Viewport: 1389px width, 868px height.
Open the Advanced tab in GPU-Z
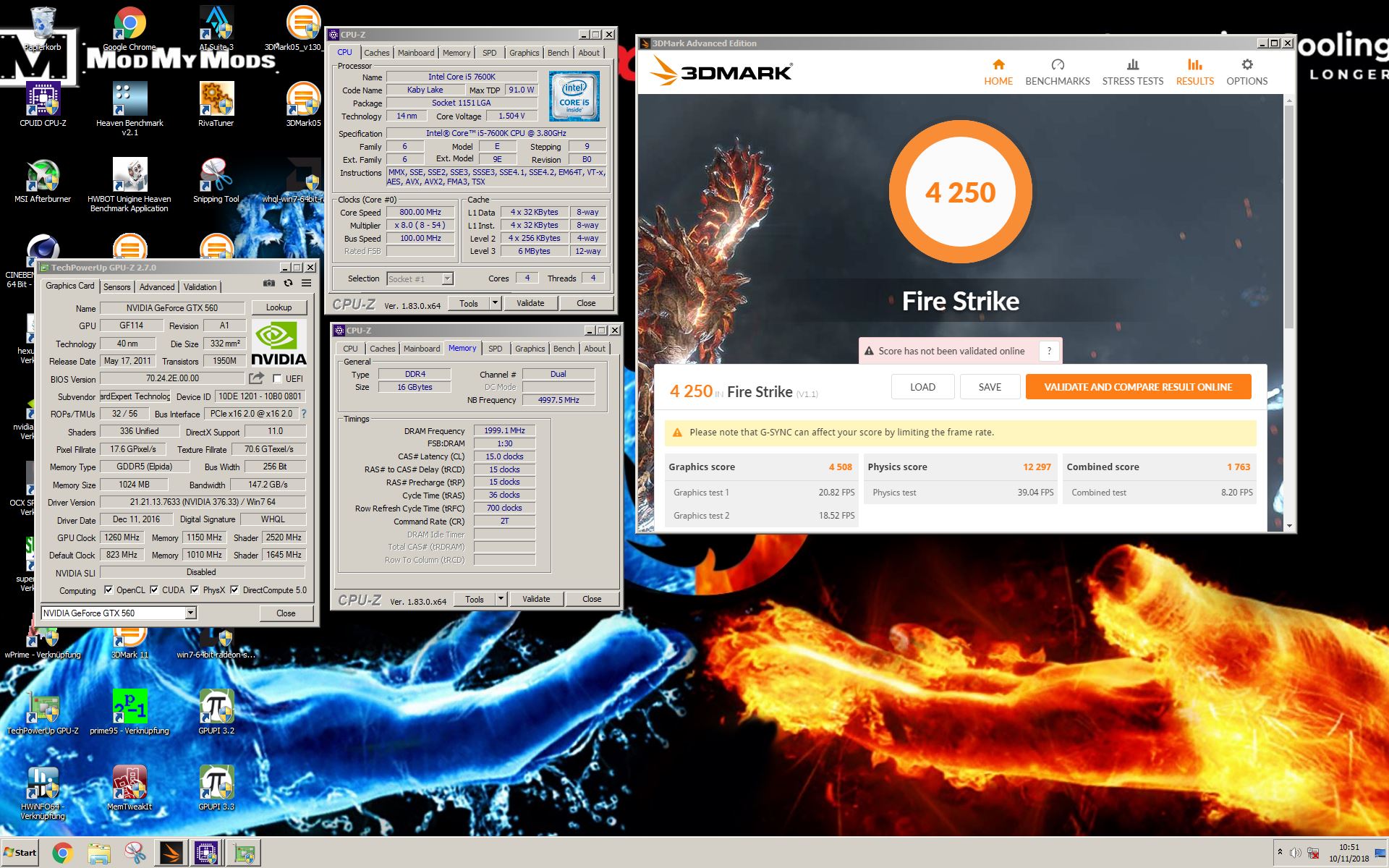point(157,287)
